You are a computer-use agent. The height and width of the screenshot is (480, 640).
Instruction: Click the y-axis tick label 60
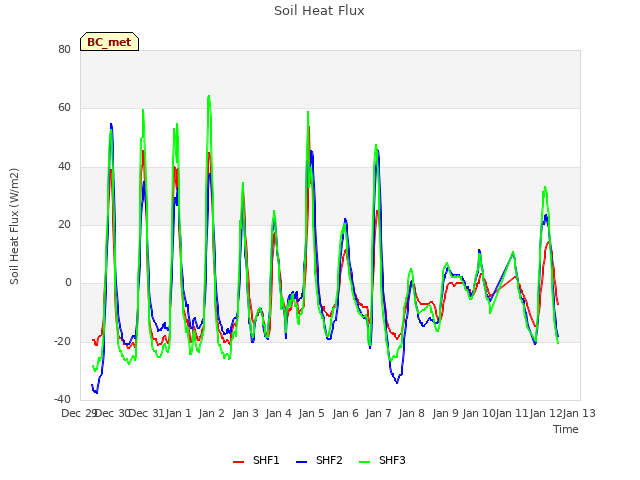point(64,108)
